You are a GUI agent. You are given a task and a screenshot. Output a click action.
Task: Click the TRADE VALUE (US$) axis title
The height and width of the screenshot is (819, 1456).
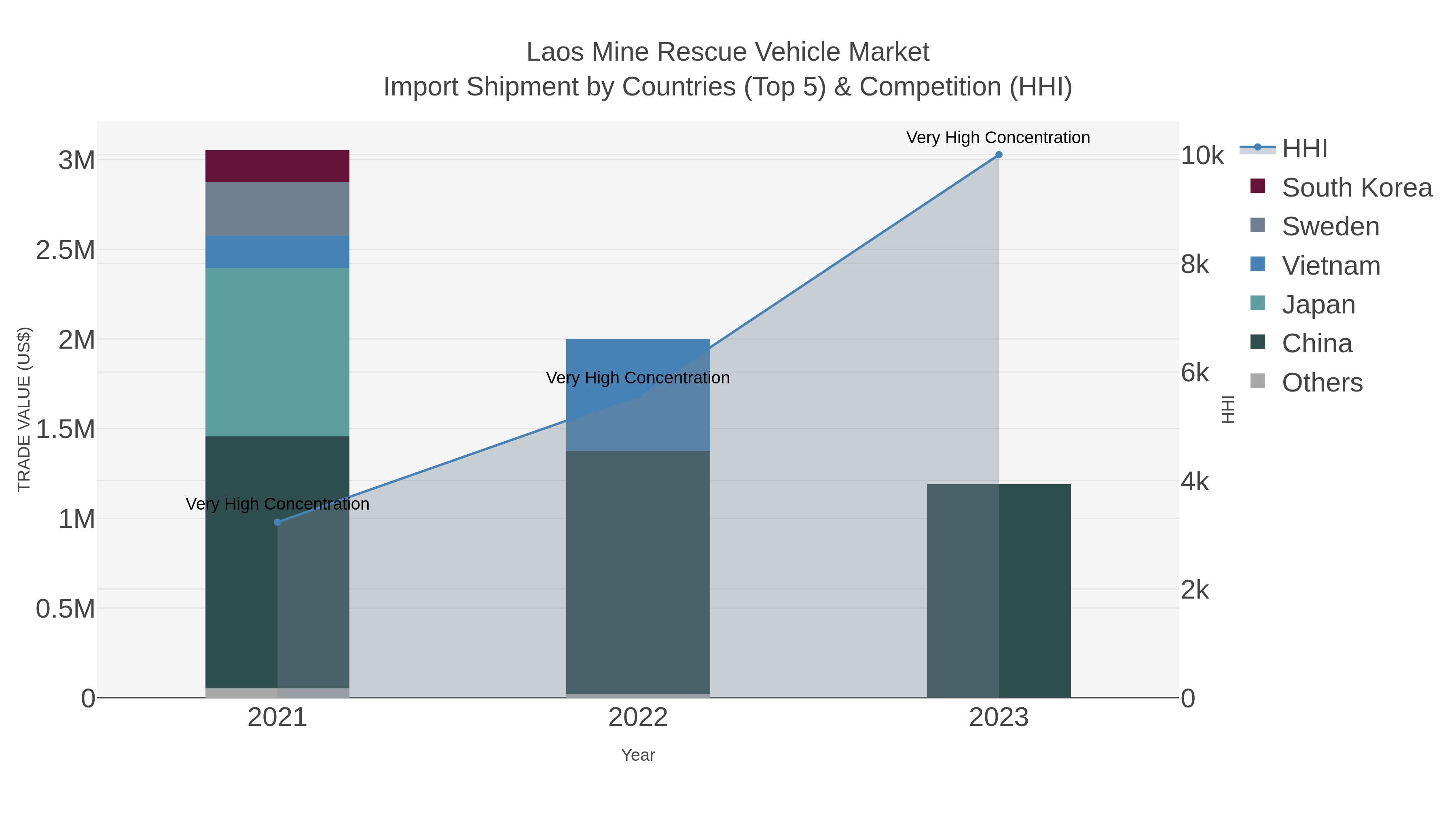24,409
